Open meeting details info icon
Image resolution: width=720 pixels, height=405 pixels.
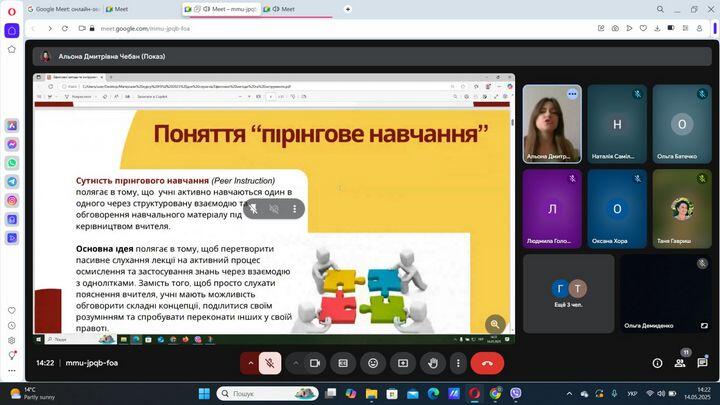point(657,363)
